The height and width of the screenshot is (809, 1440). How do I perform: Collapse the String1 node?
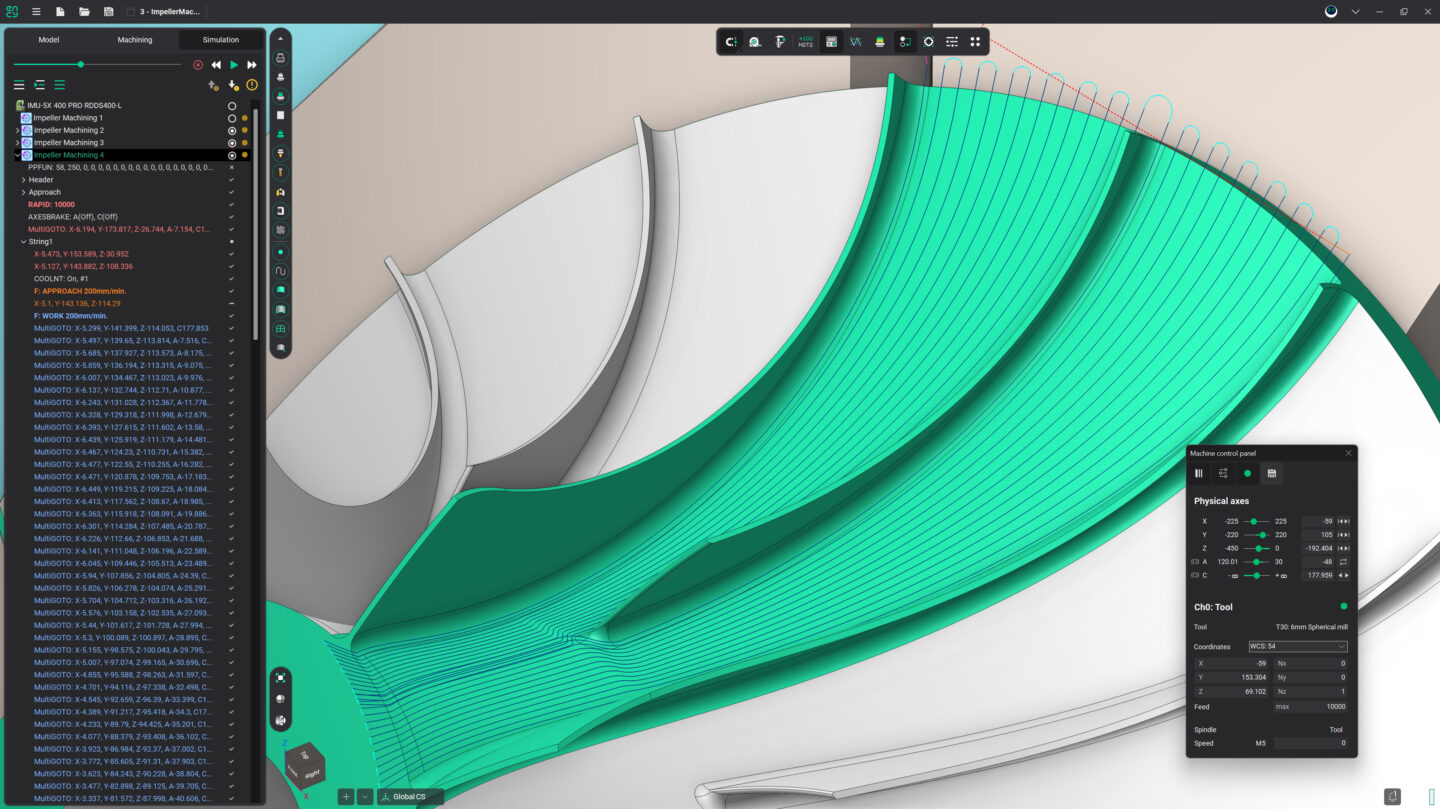point(22,241)
